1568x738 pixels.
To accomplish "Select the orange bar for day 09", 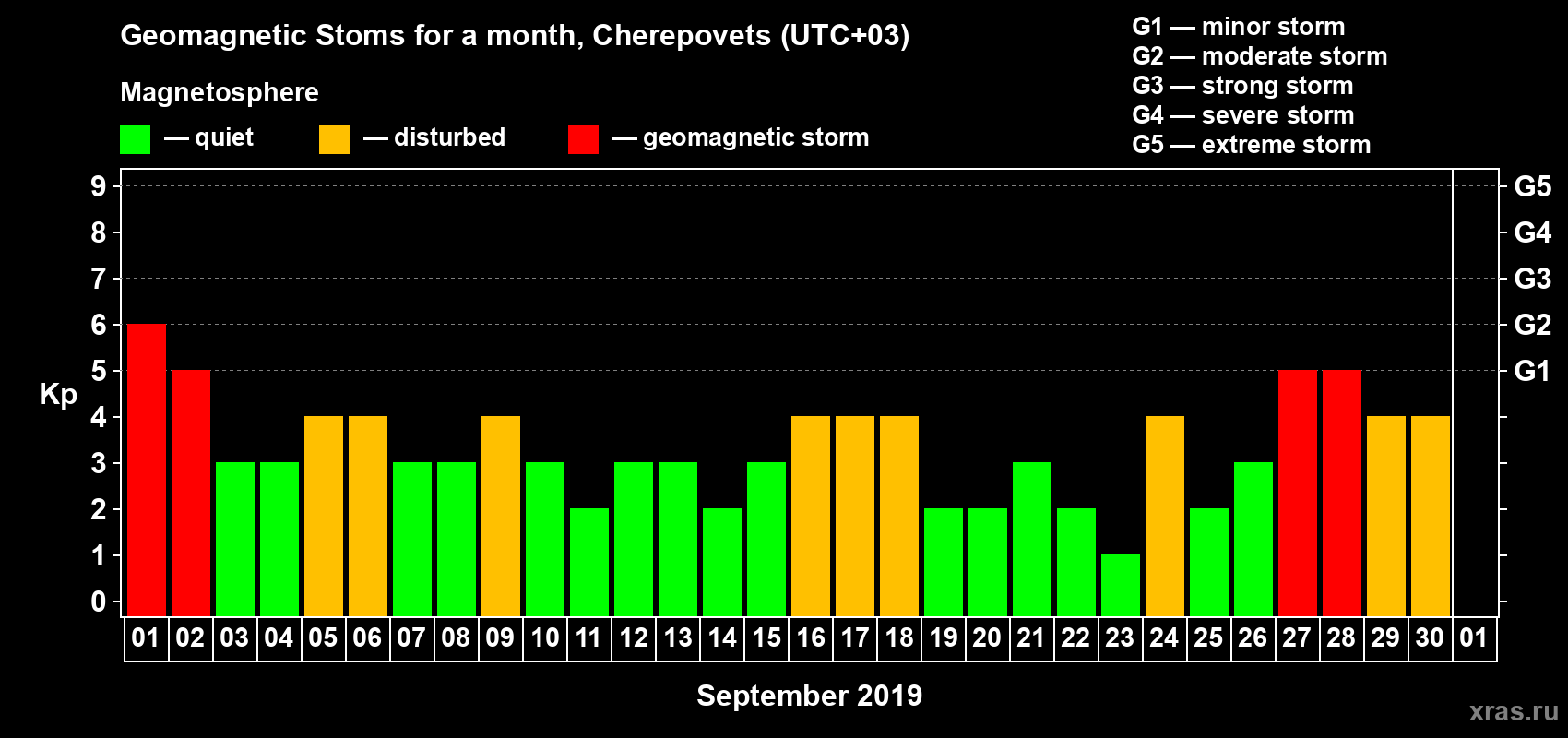I will (x=501, y=516).
